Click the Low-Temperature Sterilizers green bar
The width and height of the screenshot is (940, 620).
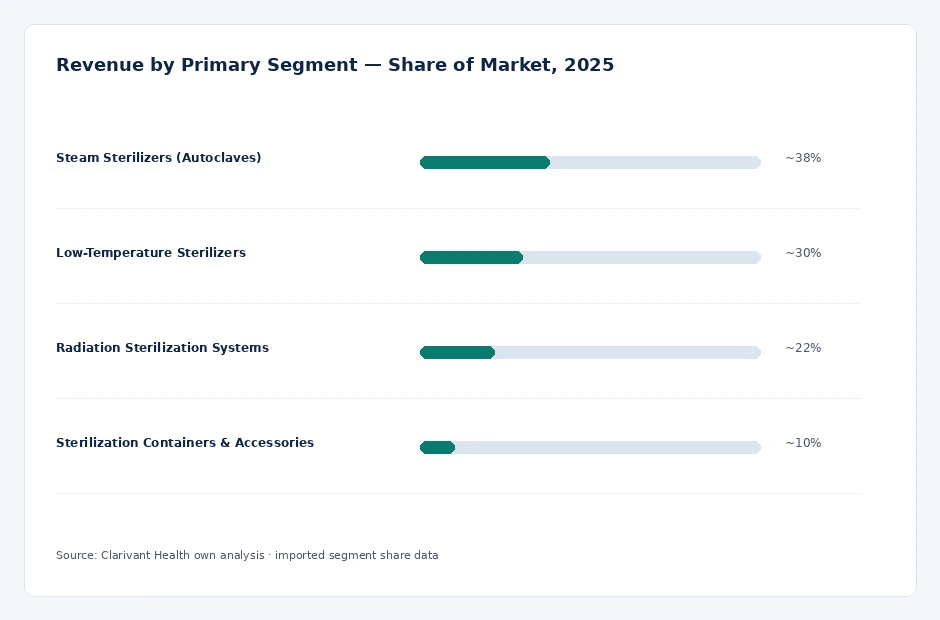tap(471, 257)
